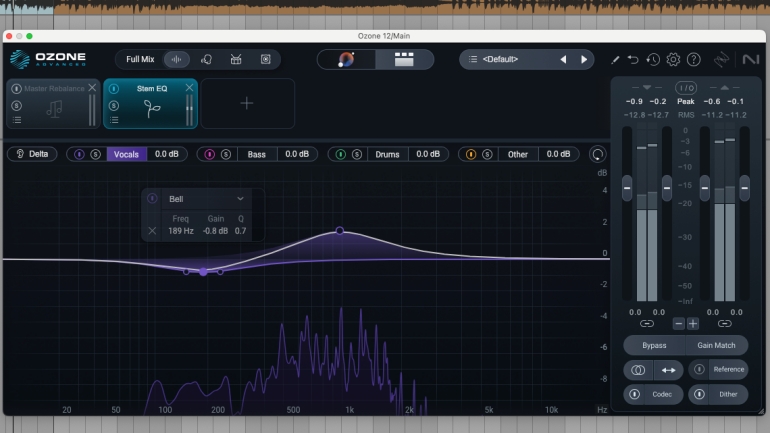Open Master Rebalance presets list icon
The image size is (770, 433).
coord(17,120)
